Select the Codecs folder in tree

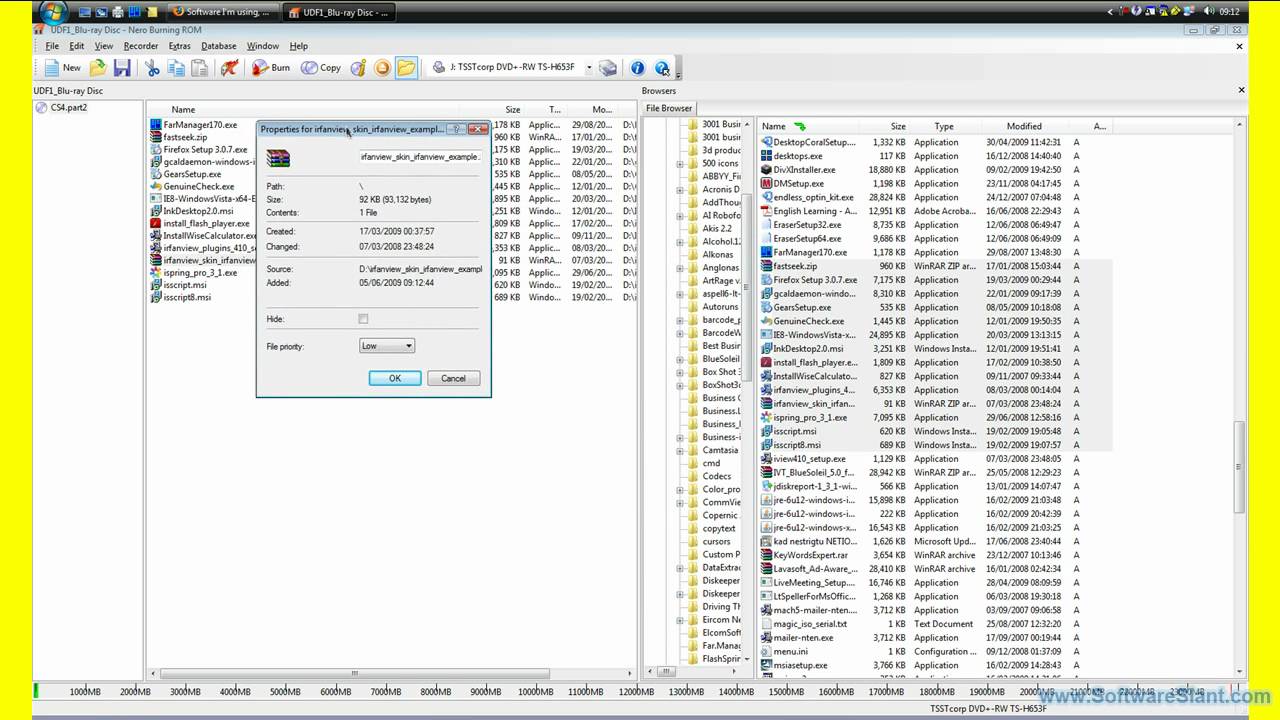click(x=717, y=476)
